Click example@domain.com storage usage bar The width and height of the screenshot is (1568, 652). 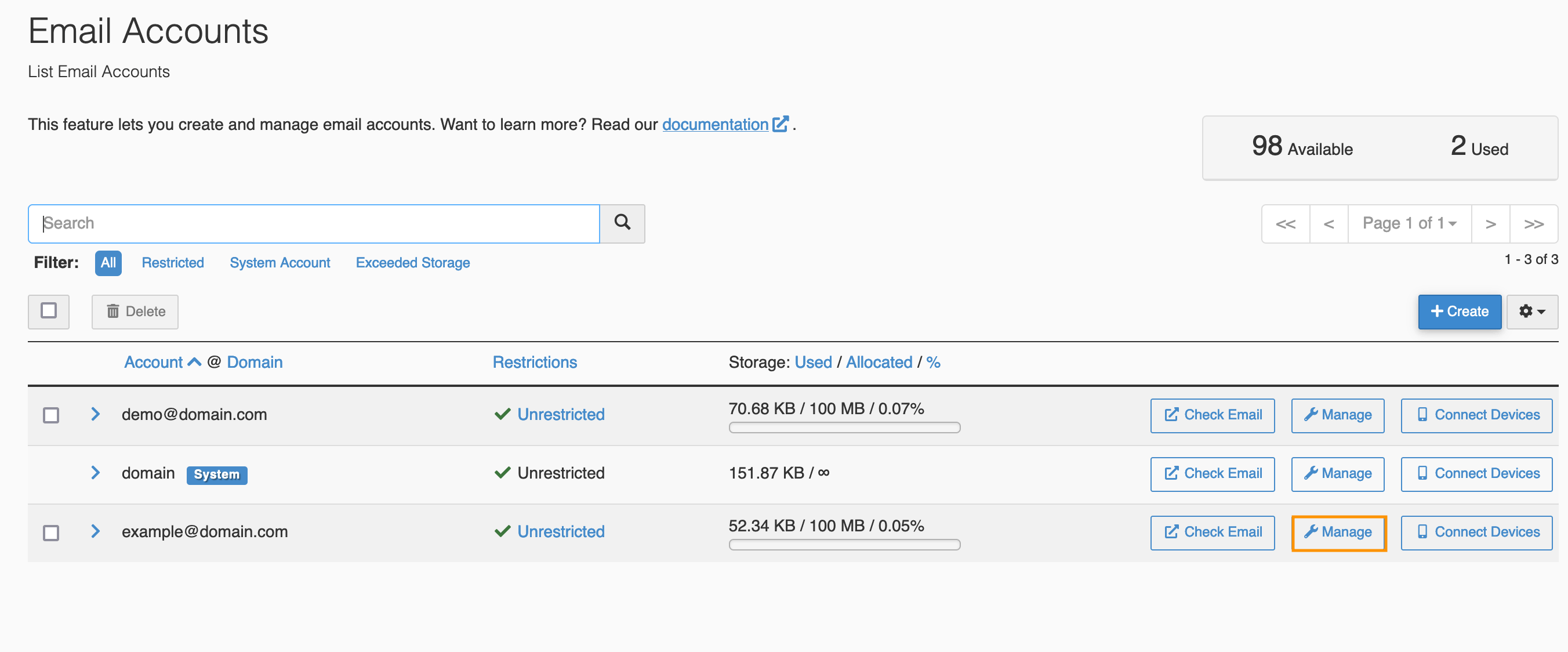(x=844, y=544)
